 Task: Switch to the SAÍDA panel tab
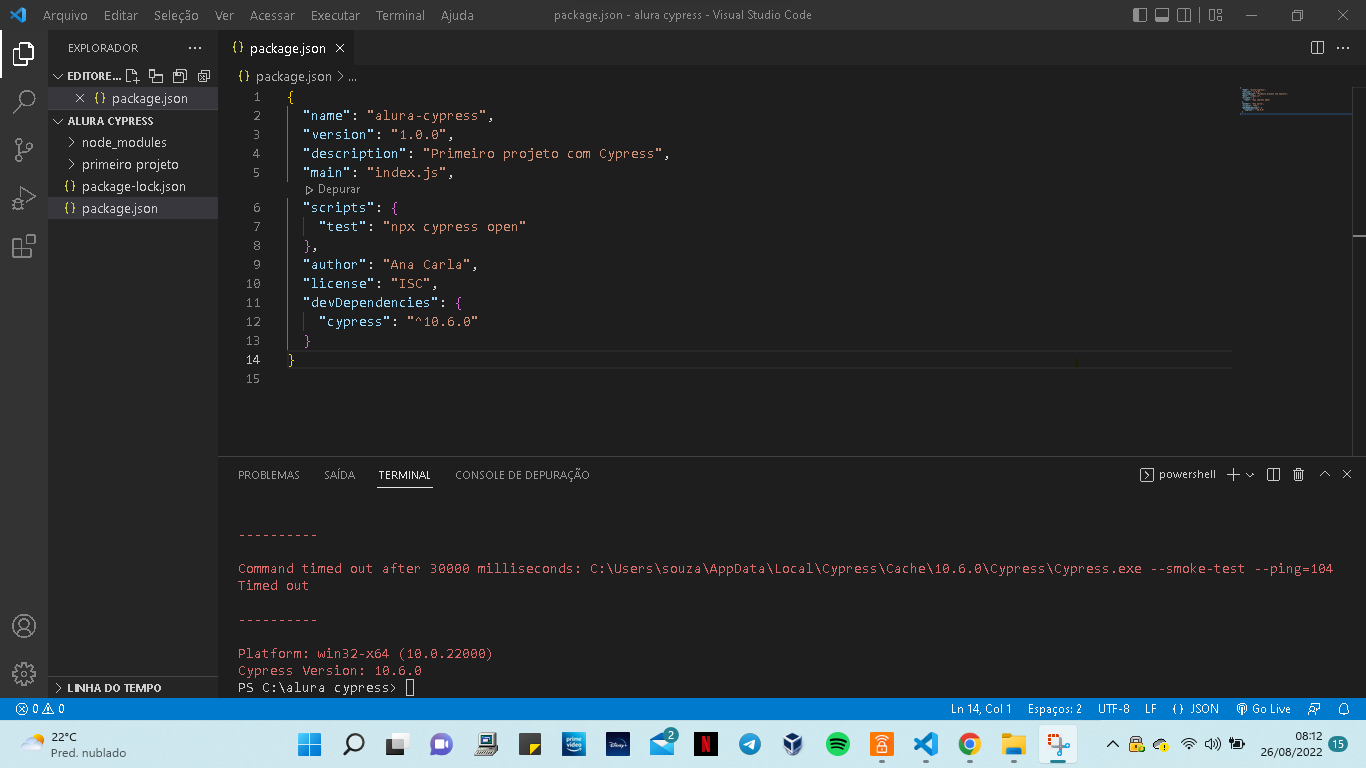(339, 475)
